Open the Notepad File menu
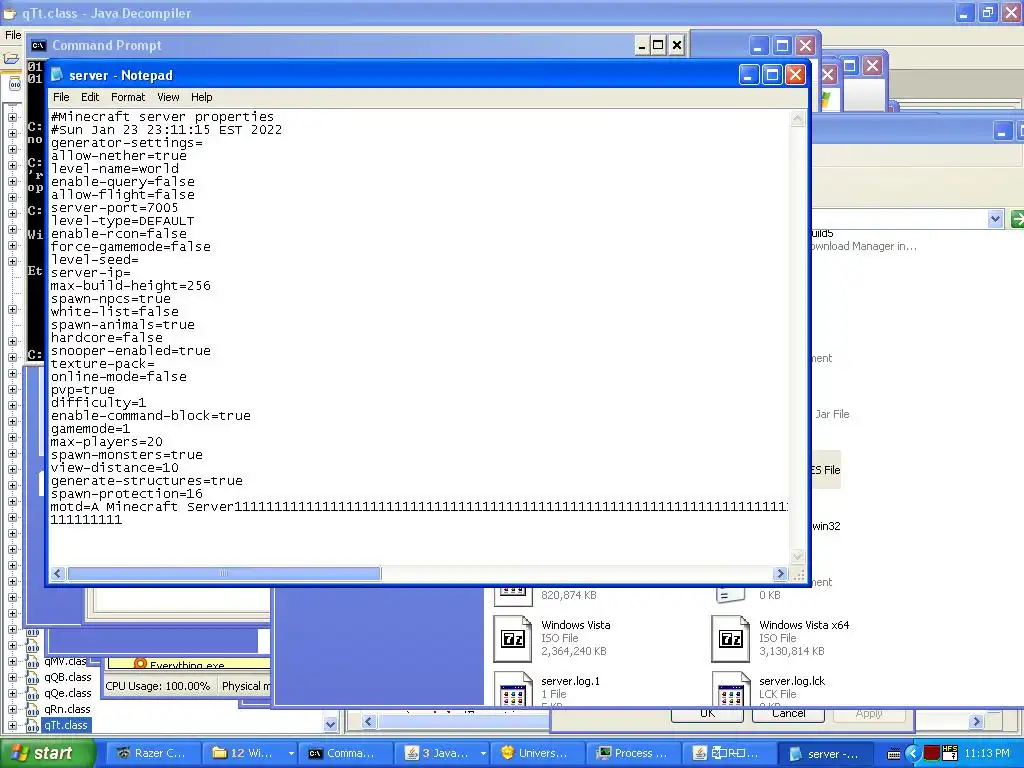Viewport: 1024px width, 768px height. (x=61, y=97)
